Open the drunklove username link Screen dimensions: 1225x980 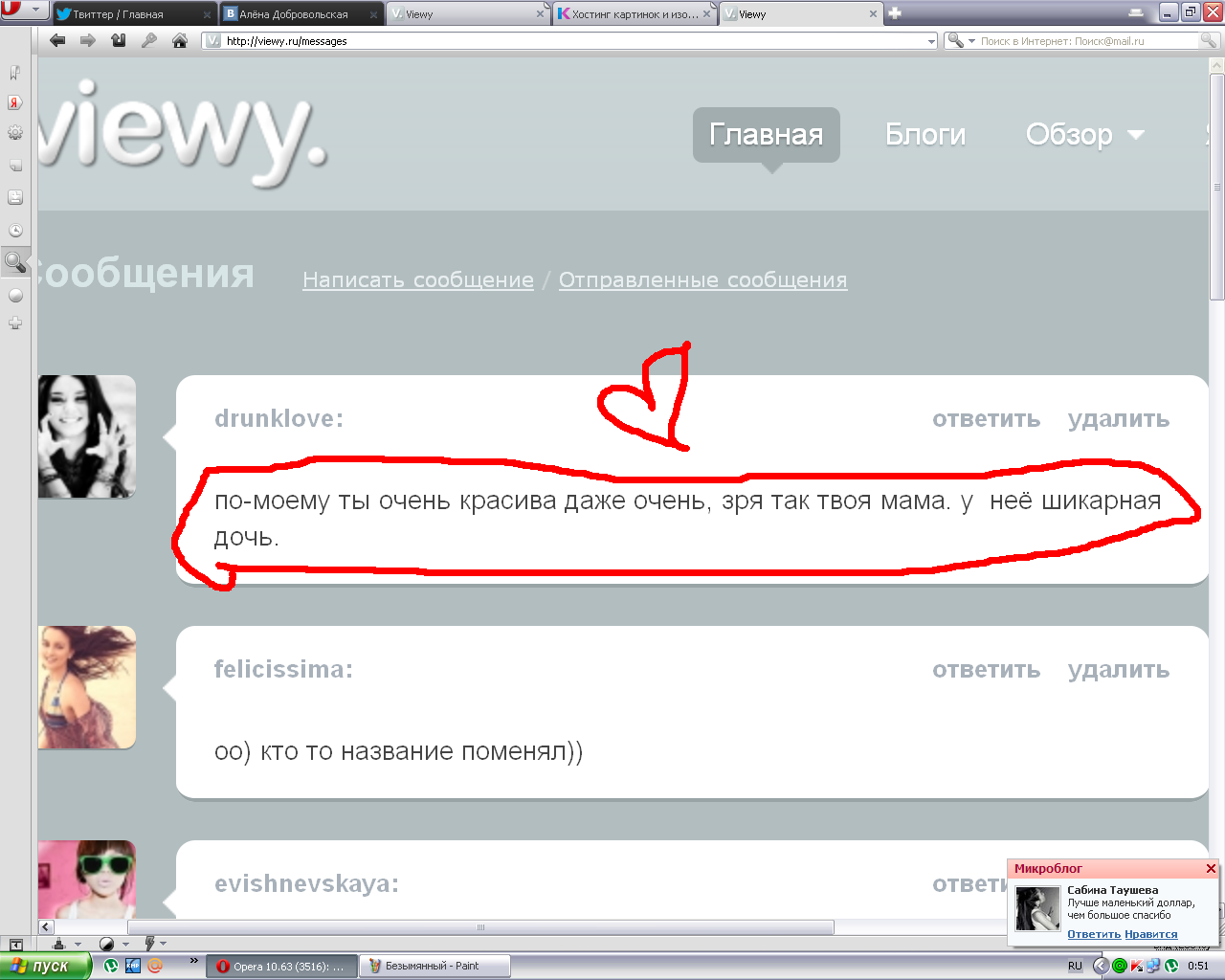click(278, 418)
